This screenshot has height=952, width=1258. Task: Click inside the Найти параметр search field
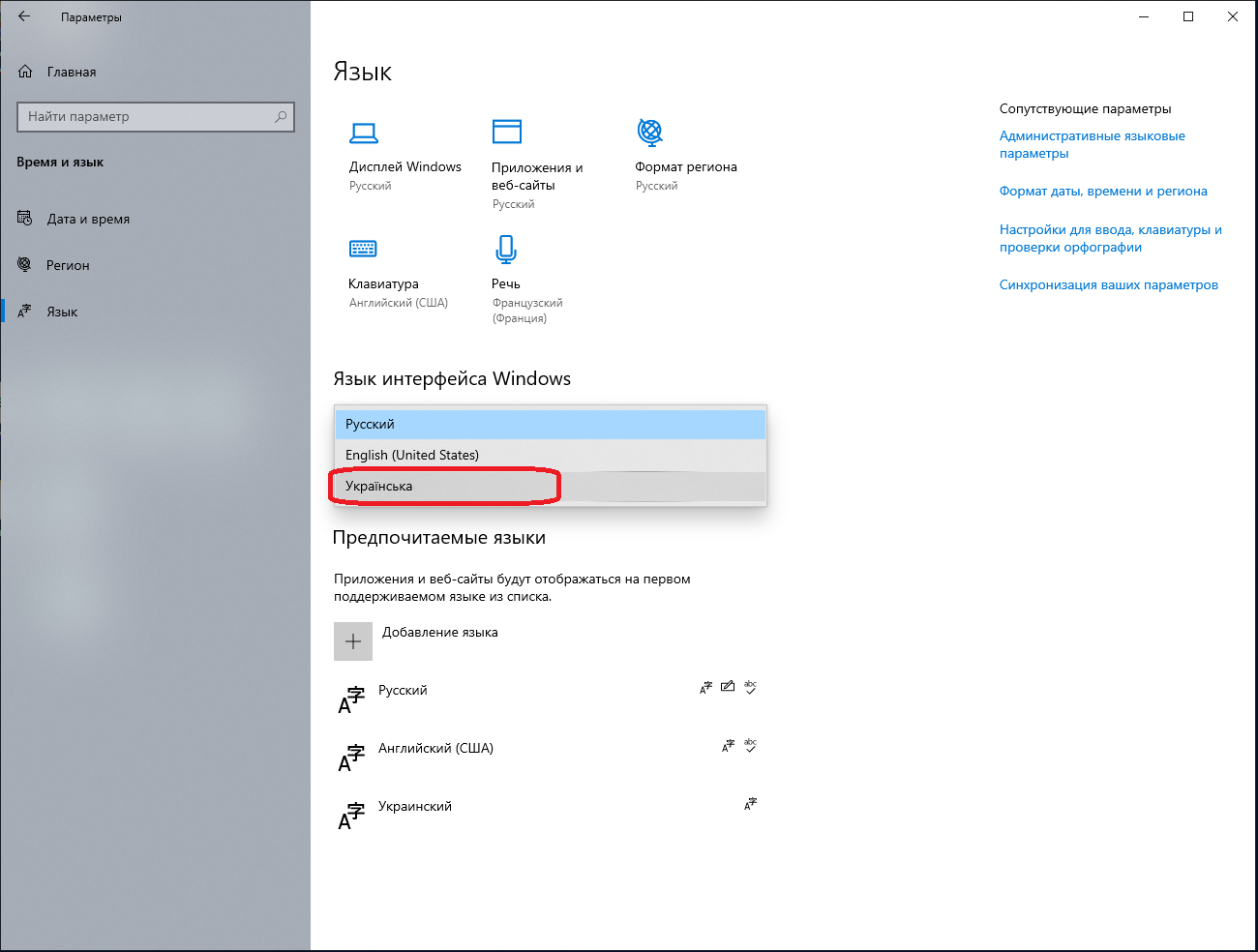pyautogui.click(x=145, y=117)
